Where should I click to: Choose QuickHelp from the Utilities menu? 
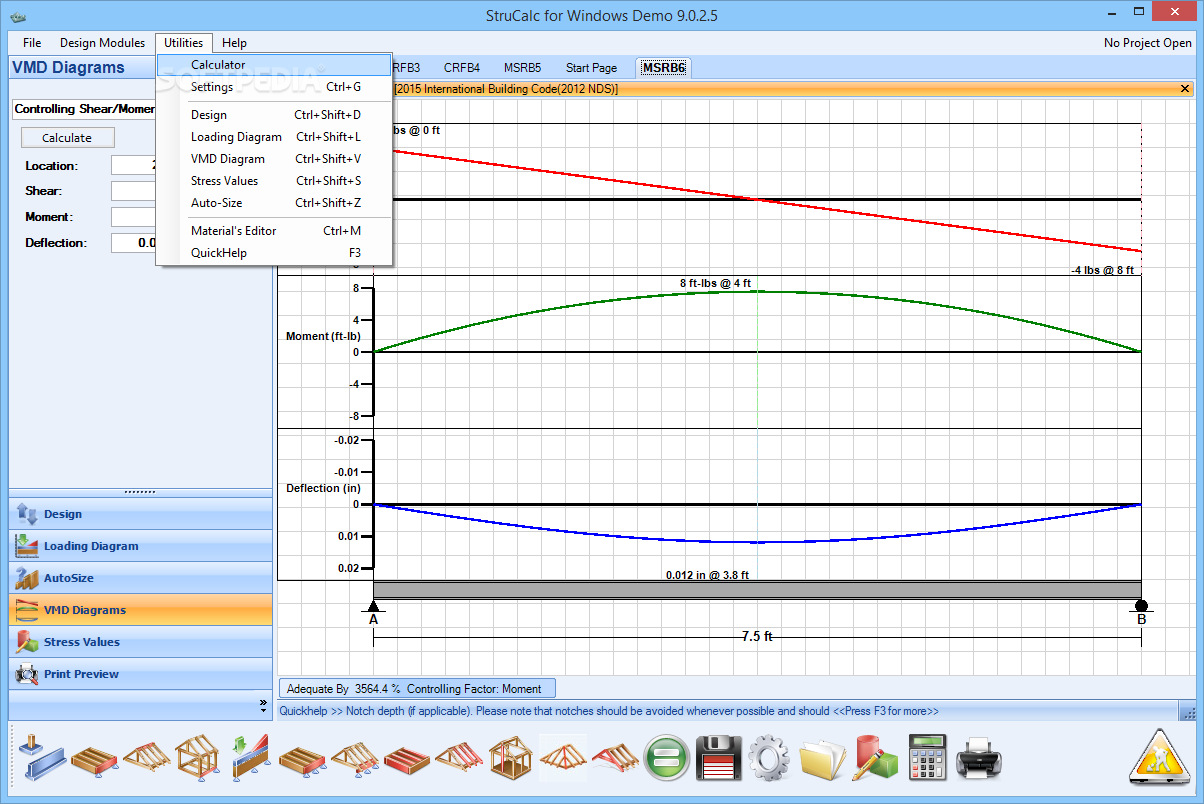(x=274, y=253)
